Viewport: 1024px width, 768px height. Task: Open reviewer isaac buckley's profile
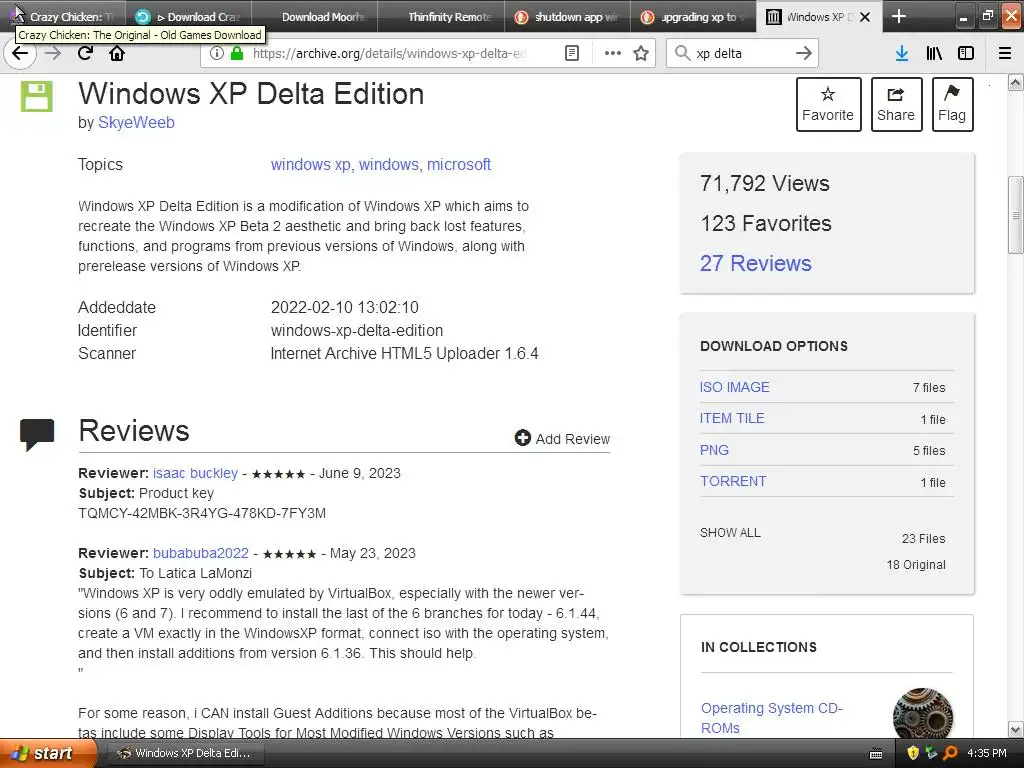[x=195, y=473]
